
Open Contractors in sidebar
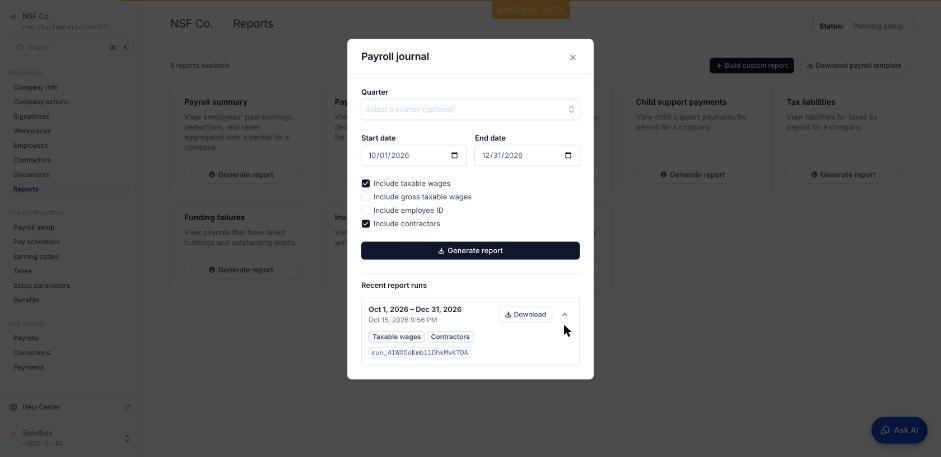32,160
